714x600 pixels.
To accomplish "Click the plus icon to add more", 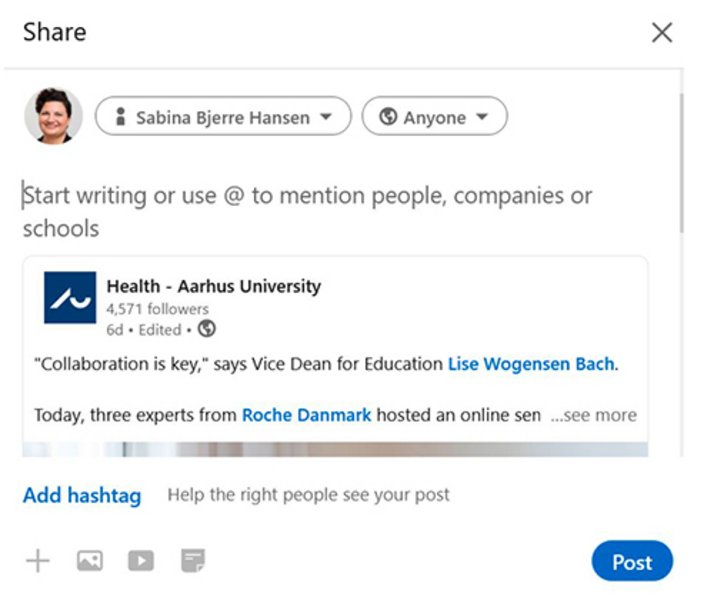I will pyautogui.click(x=37, y=561).
